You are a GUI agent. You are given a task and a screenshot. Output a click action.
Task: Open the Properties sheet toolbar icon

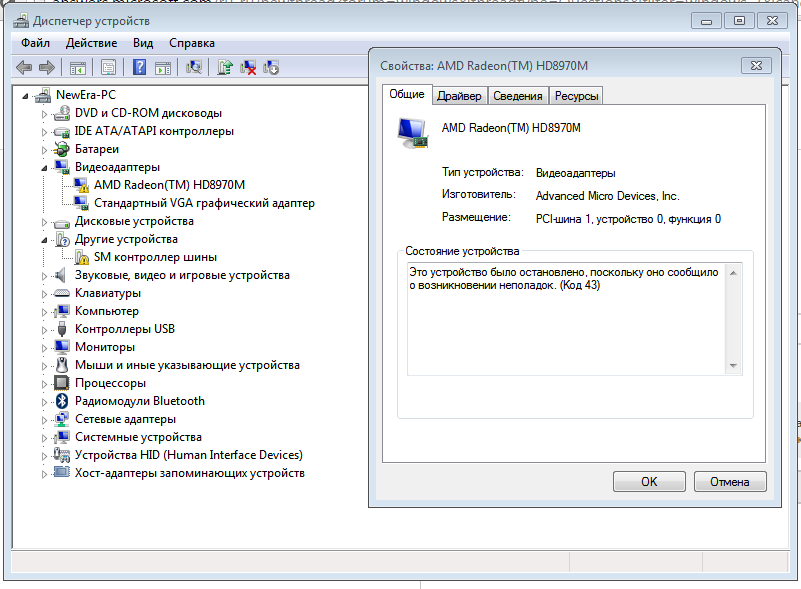[108, 67]
